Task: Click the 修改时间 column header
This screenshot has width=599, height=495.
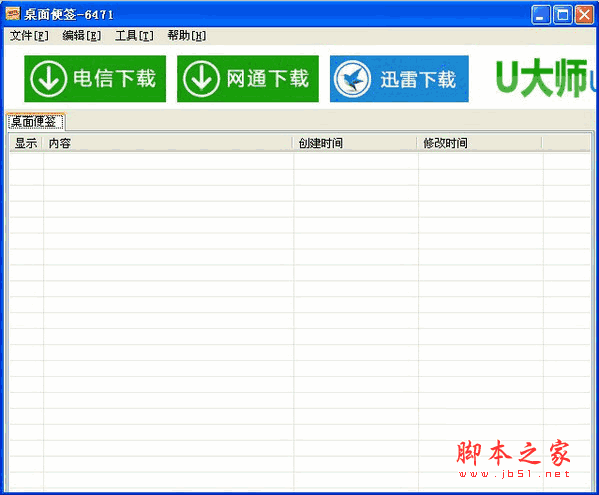Action: (479, 143)
